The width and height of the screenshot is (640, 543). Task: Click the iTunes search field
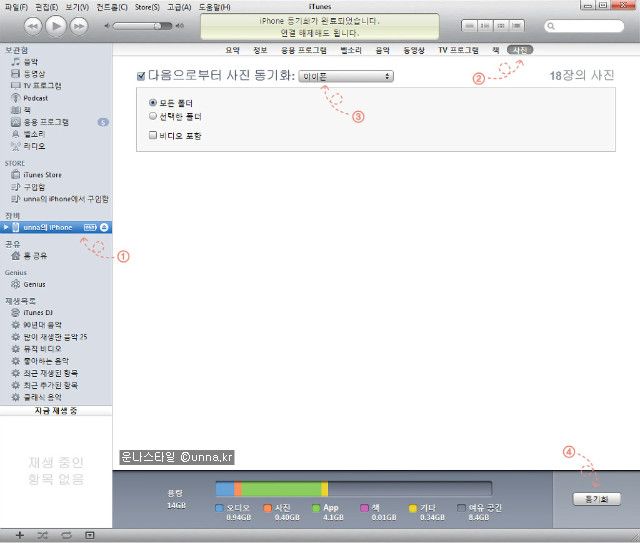[584, 26]
